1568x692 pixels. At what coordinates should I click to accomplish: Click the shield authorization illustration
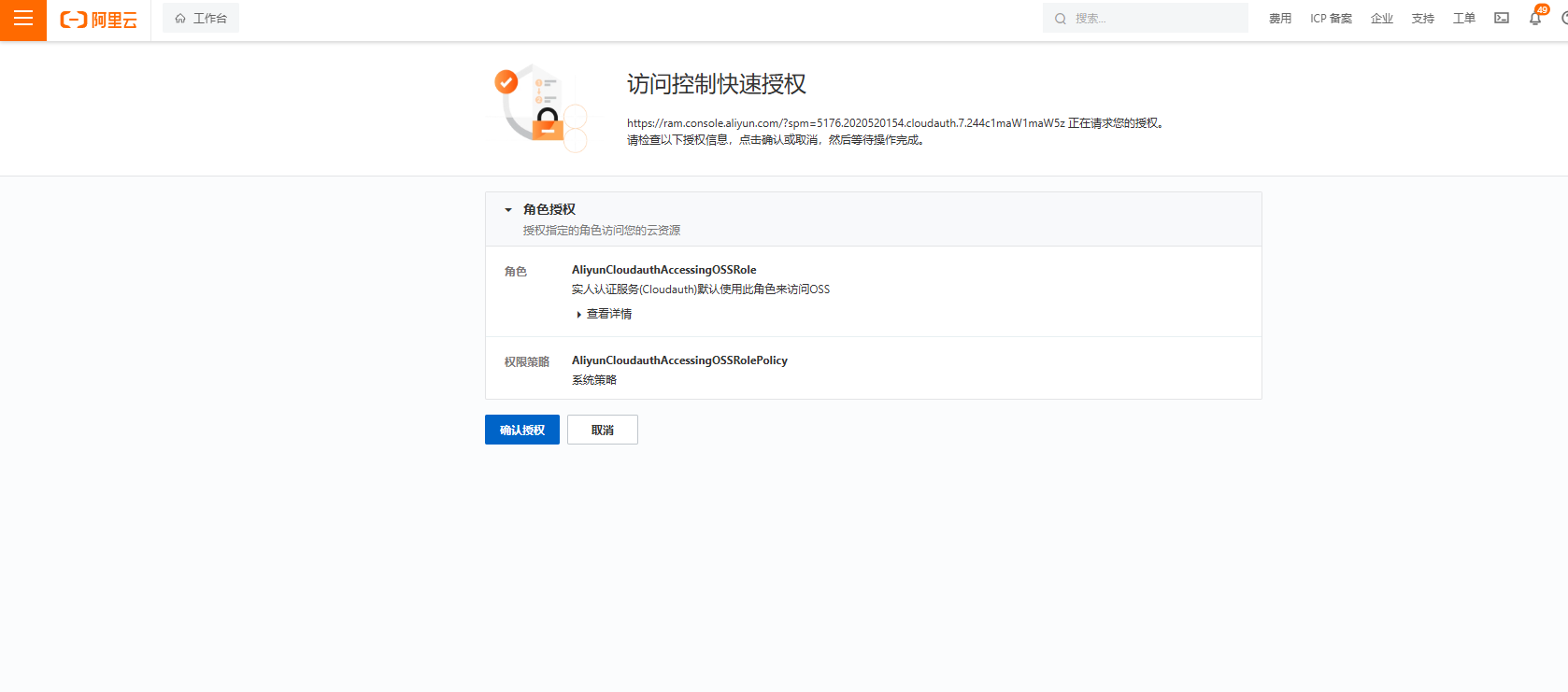[x=539, y=107]
